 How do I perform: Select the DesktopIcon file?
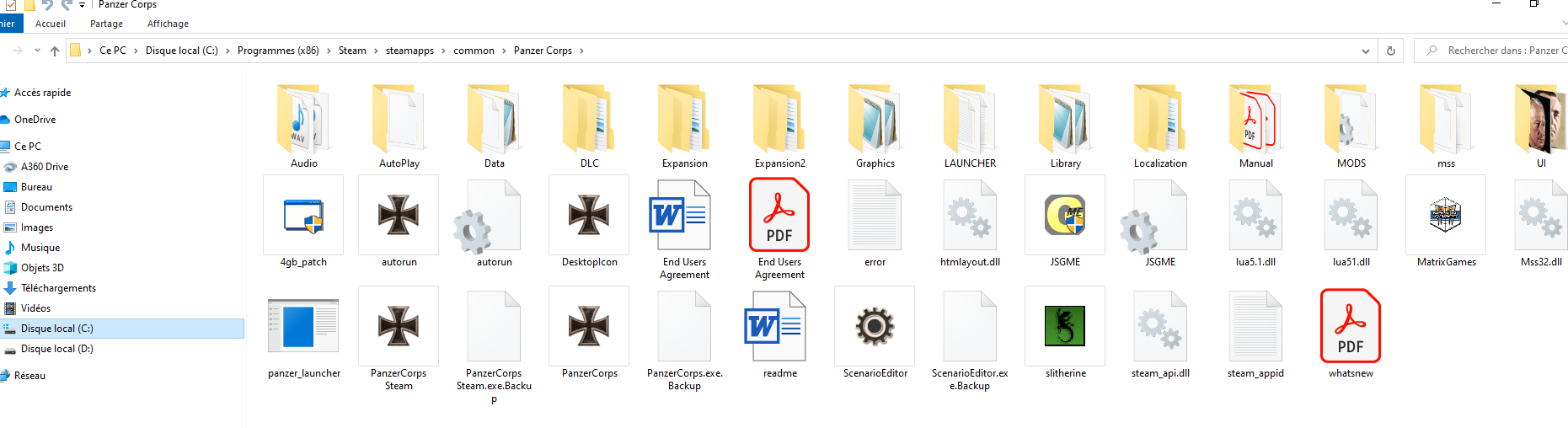point(589,222)
